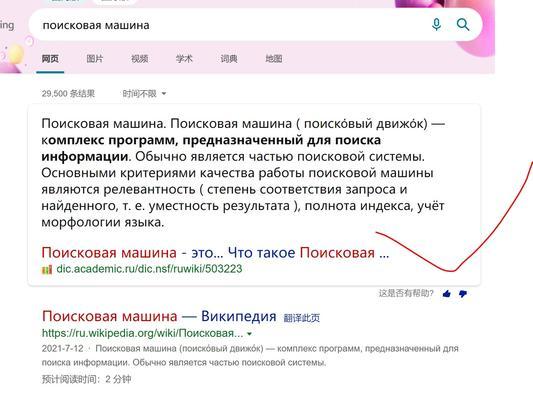
Task: Open the https://ru.wikipedia.org/wiki/Поисковая... URL
Action: coord(142,333)
